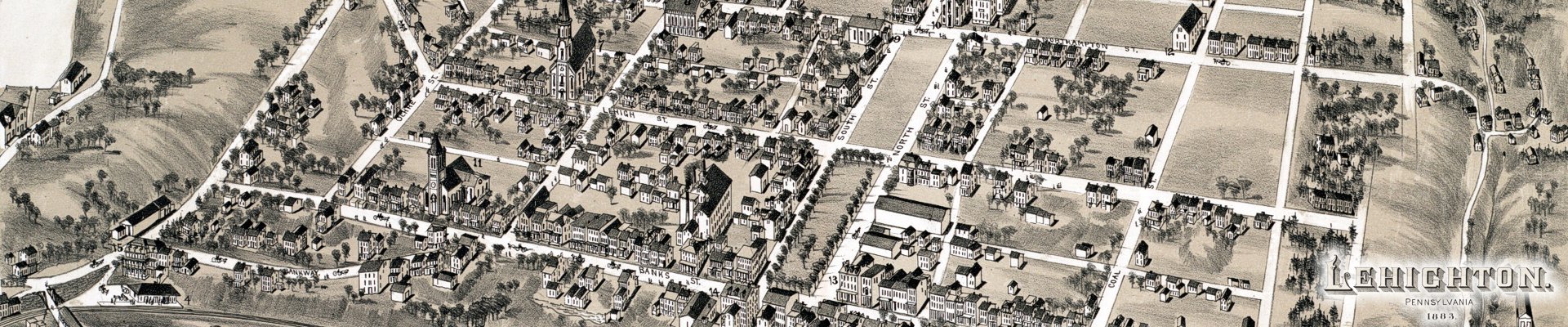This screenshot has height=327, width=1568.
Task: Click map marker number 15
Action: click(x=118, y=247)
